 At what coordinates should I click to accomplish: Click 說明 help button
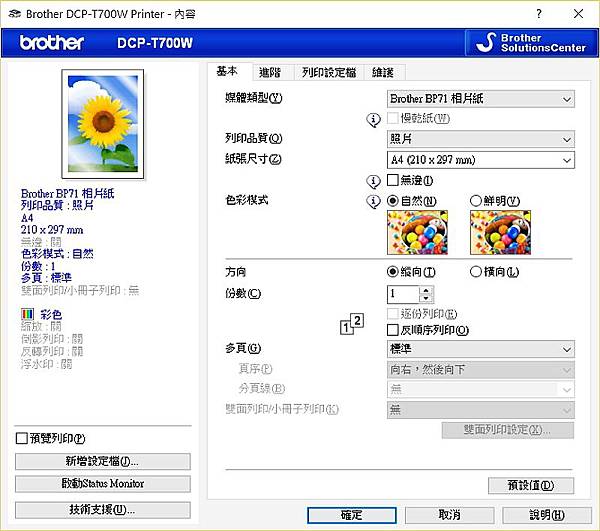[547, 515]
